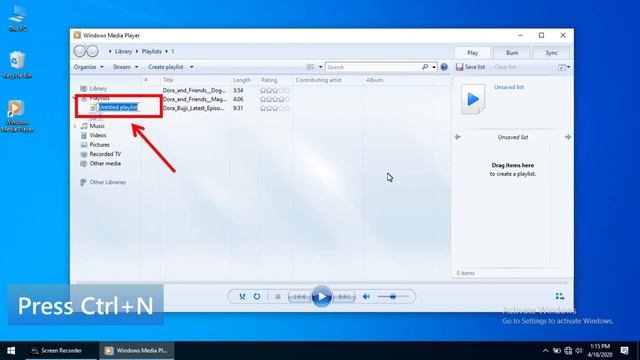
Task: Expand the Music tree node
Action: 75,126
